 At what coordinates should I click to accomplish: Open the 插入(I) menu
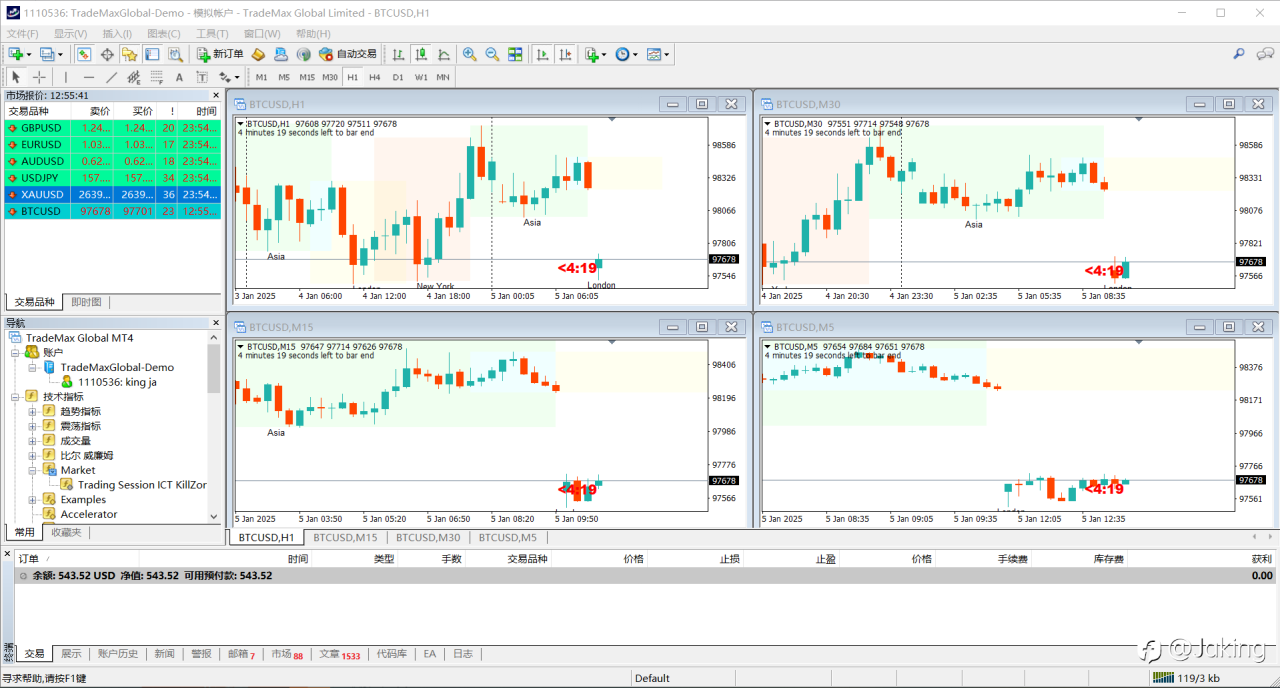pyautogui.click(x=119, y=33)
